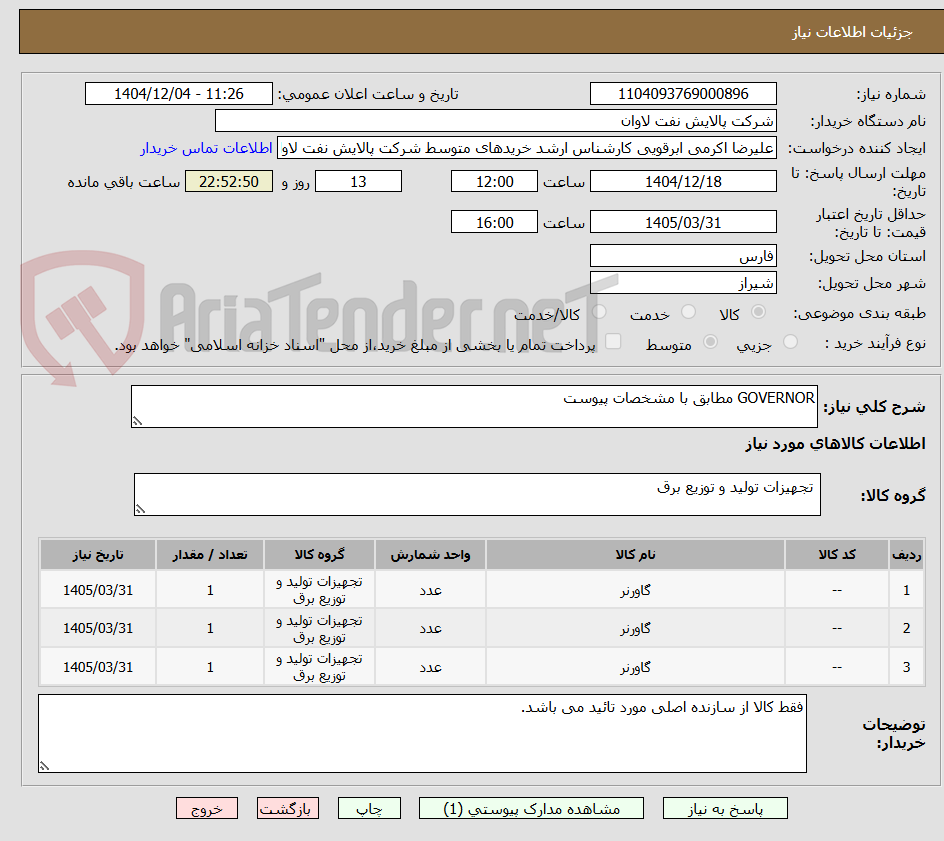Screen dimensions: 944x841
Task: Click the ردیف column header
Action: pyautogui.click(x=907, y=554)
